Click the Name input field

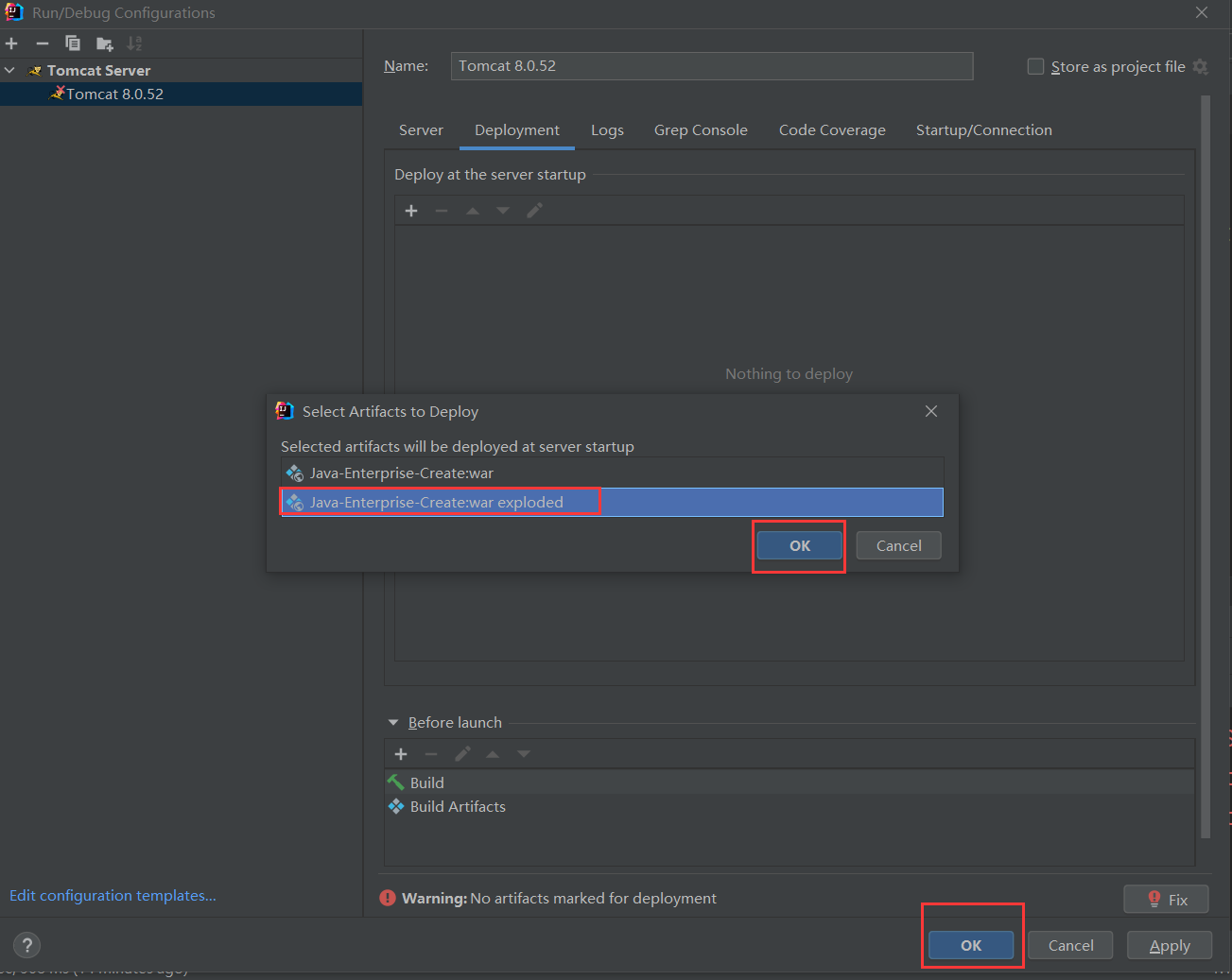[x=711, y=66]
